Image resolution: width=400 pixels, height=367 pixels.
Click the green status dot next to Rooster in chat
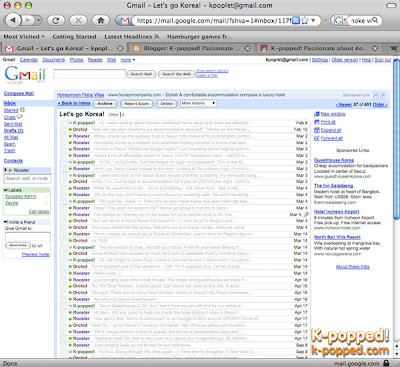click(10, 170)
